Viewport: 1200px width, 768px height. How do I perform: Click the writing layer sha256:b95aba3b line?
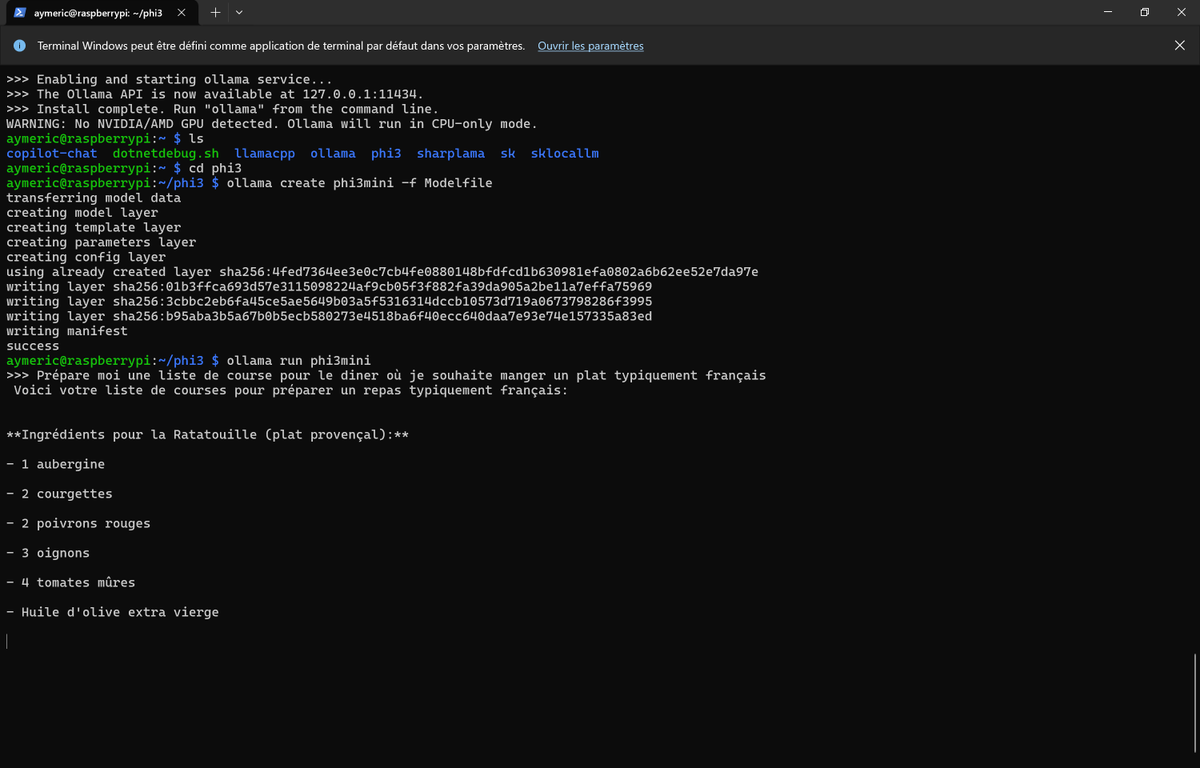(329, 316)
